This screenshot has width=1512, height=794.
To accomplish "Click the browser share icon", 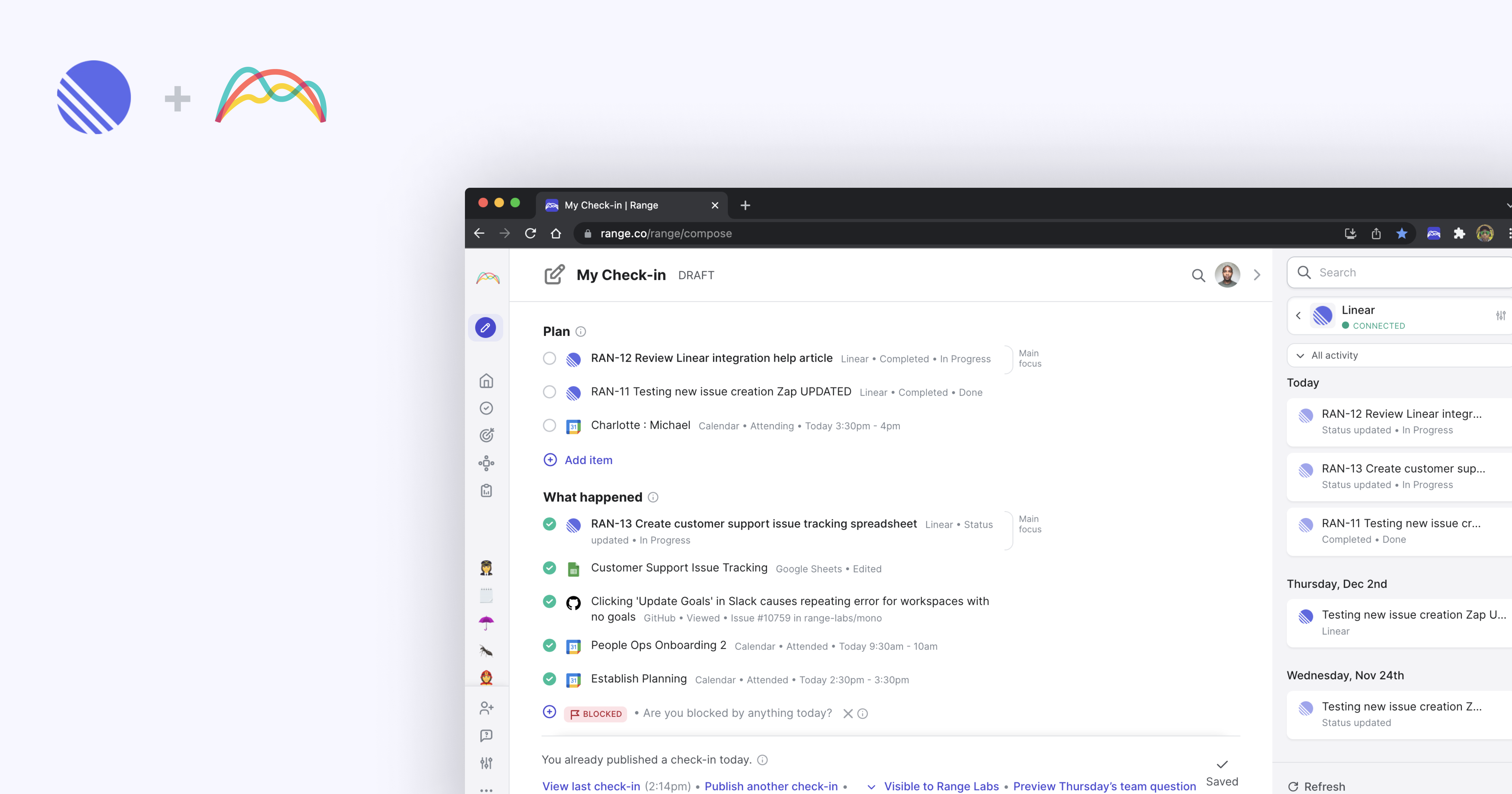I will [x=1376, y=233].
